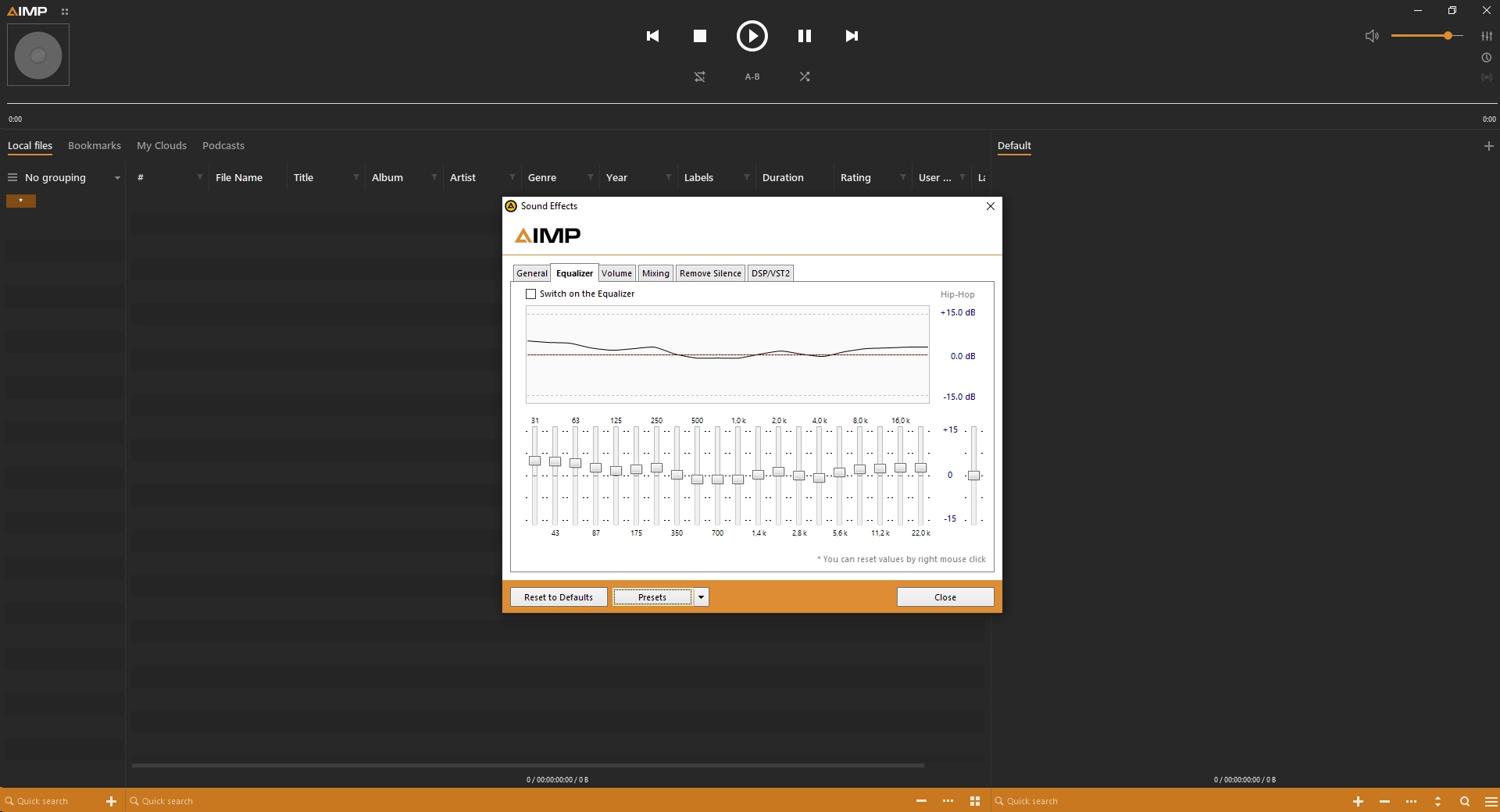Open the main menu via bottom-right hamburger icon
The width and height of the screenshot is (1500, 812).
[1491, 801]
